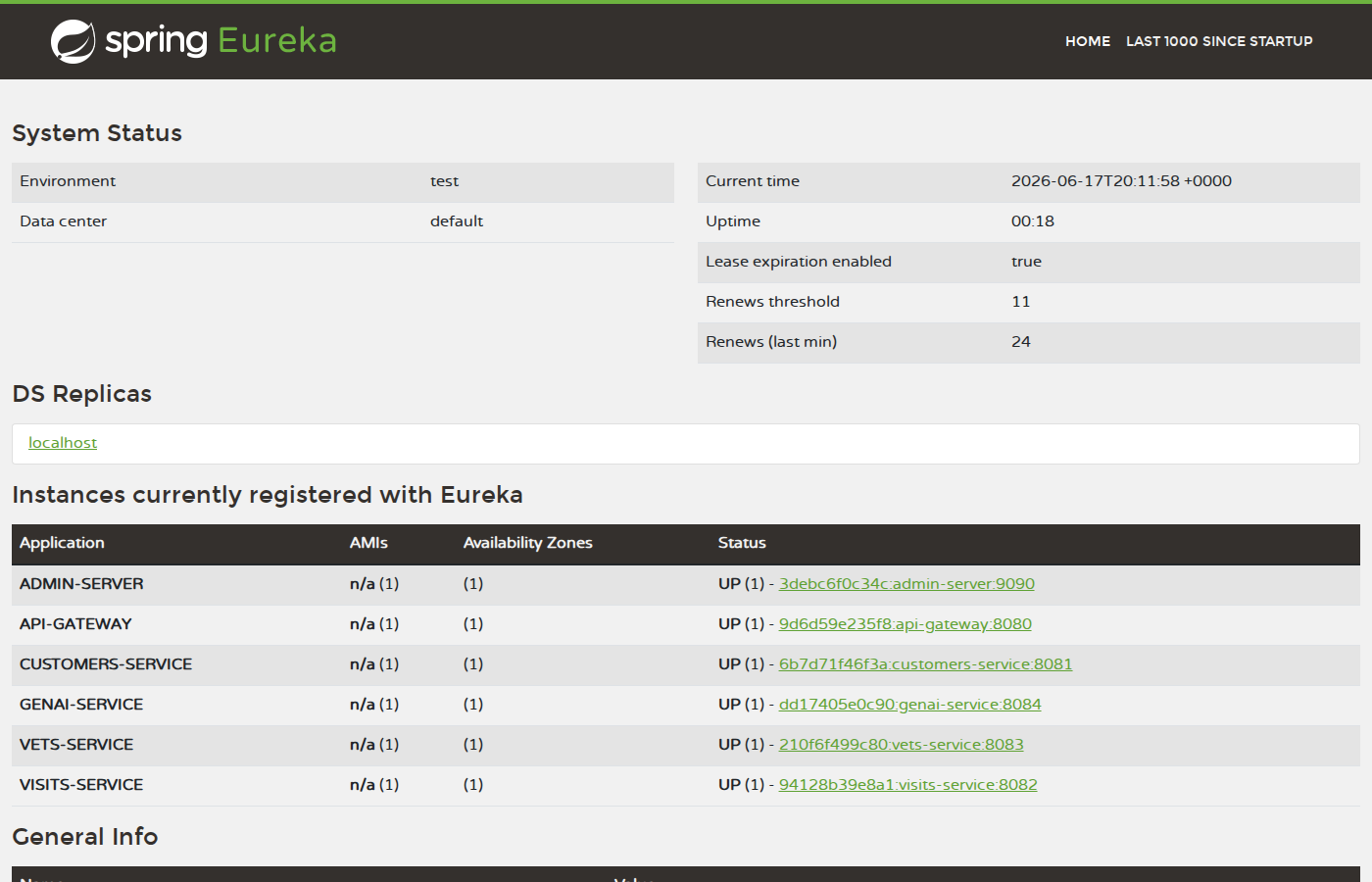This screenshot has width=1372, height=882.
Task: Click 'Instances currently registered with Eureka' heading
Action: click(268, 495)
